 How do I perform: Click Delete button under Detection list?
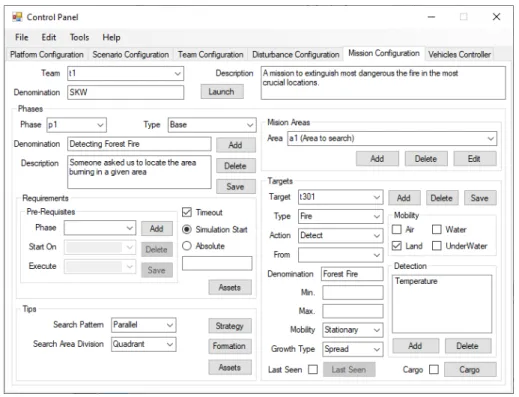click(468, 346)
